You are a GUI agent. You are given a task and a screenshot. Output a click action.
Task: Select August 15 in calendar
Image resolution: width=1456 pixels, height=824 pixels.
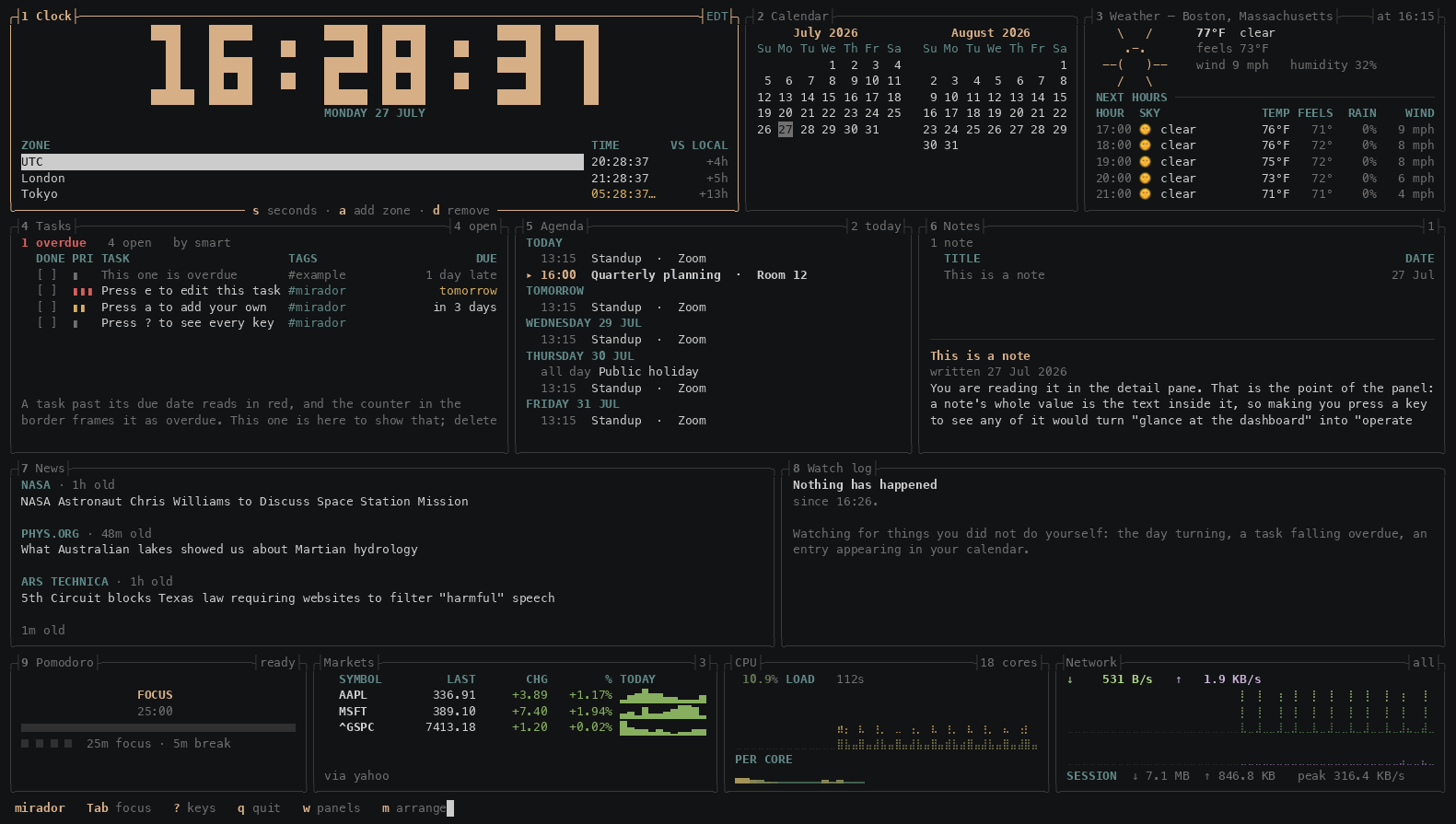tap(1060, 98)
